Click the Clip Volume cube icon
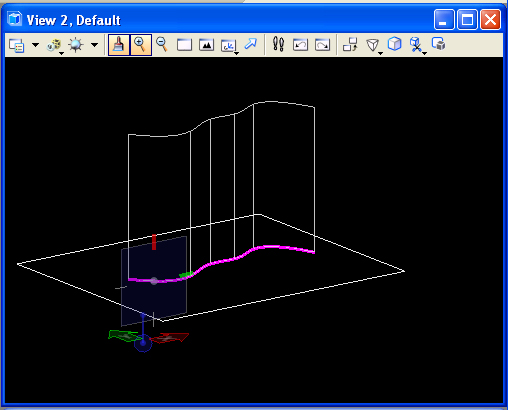The height and width of the screenshot is (410, 508). coord(395,44)
